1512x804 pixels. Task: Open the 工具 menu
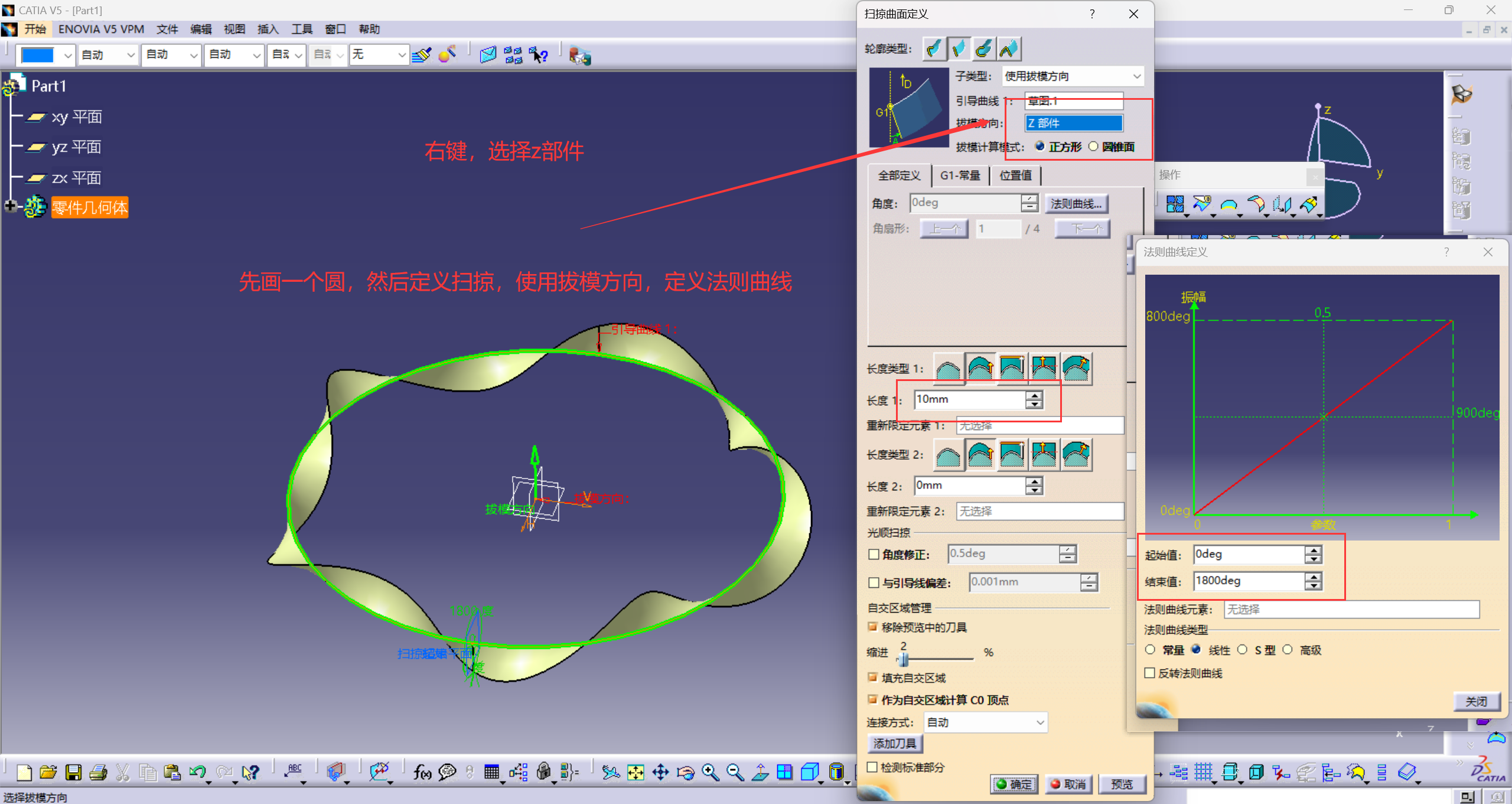click(302, 29)
